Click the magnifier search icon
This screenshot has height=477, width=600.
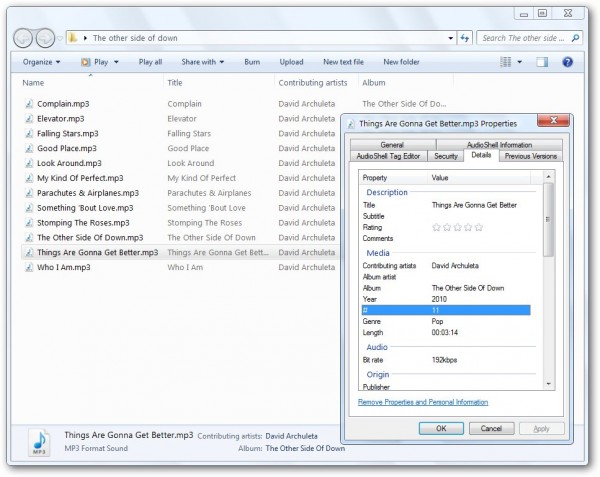[575, 38]
